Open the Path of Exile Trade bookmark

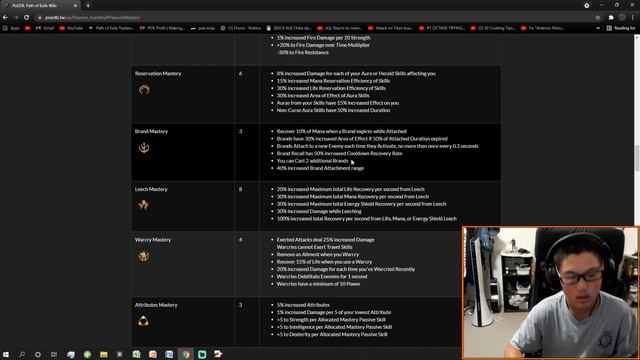pyautogui.click(x=111, y=28)
